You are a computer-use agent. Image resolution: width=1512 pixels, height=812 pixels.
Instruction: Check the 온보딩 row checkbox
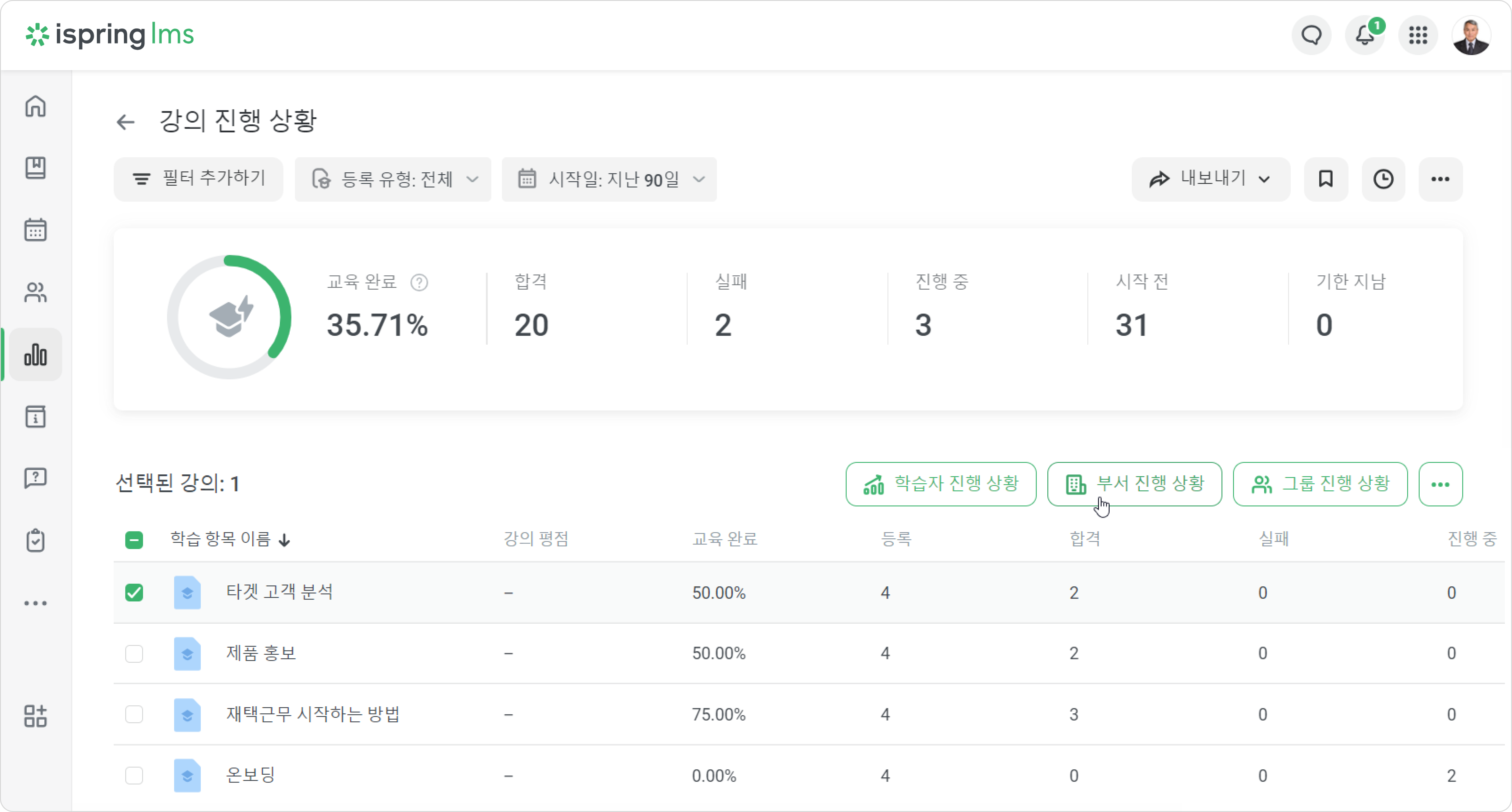(x=134, y=776)
